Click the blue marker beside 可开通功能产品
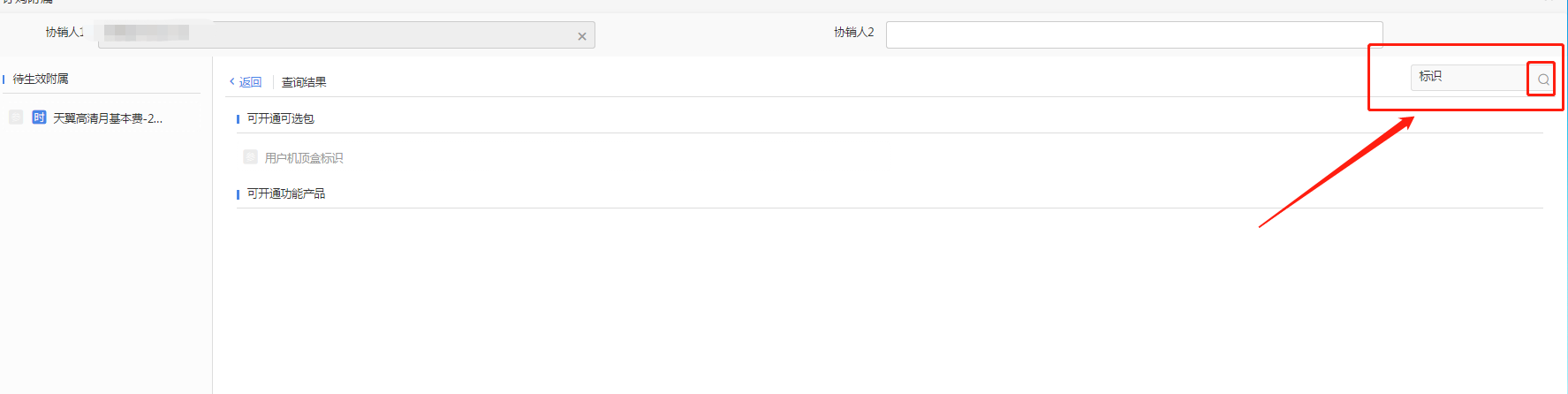The width and height of the screenshot is (1568, 394). point(238,194)
